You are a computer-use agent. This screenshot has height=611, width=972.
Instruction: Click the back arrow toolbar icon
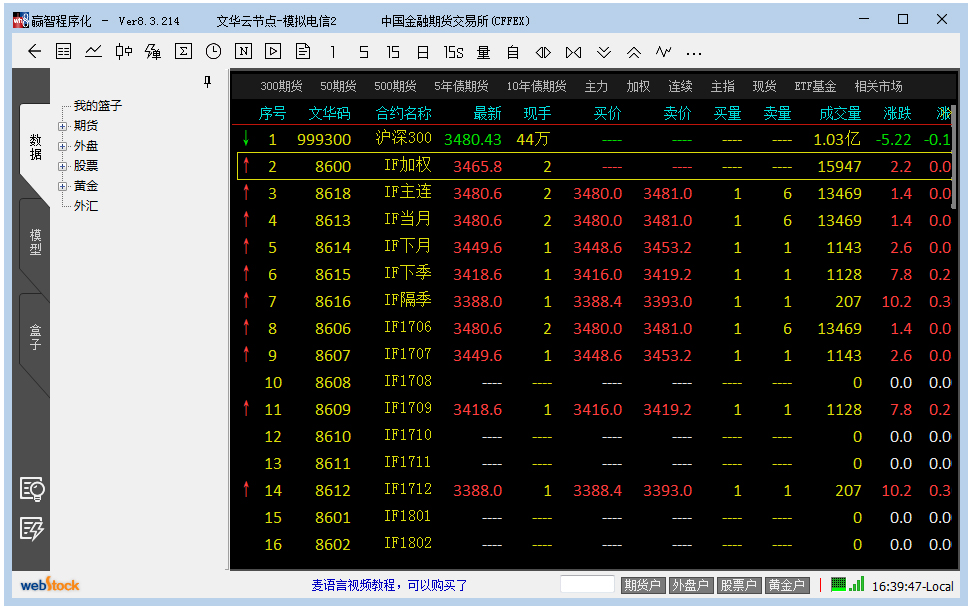[x=34, y=51]
